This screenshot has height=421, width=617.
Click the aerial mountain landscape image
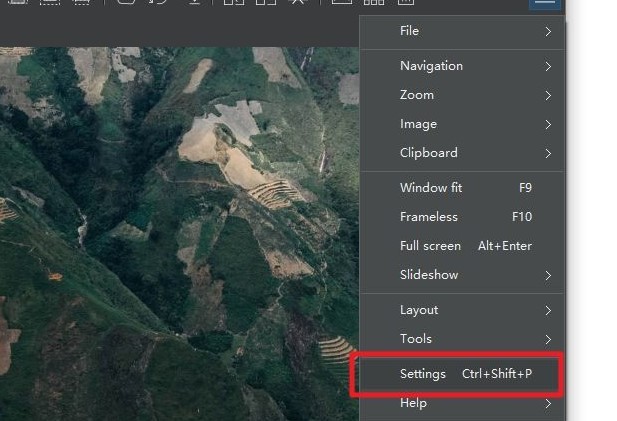179,234
